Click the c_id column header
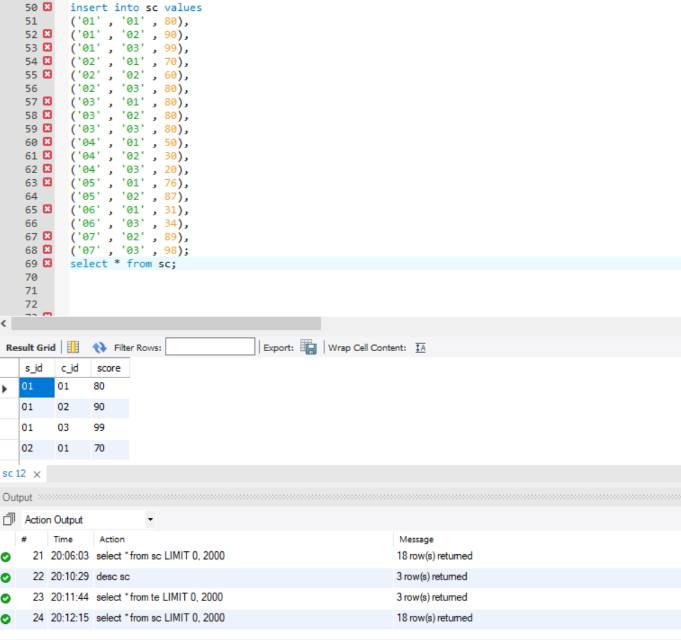 click(70, 369)
